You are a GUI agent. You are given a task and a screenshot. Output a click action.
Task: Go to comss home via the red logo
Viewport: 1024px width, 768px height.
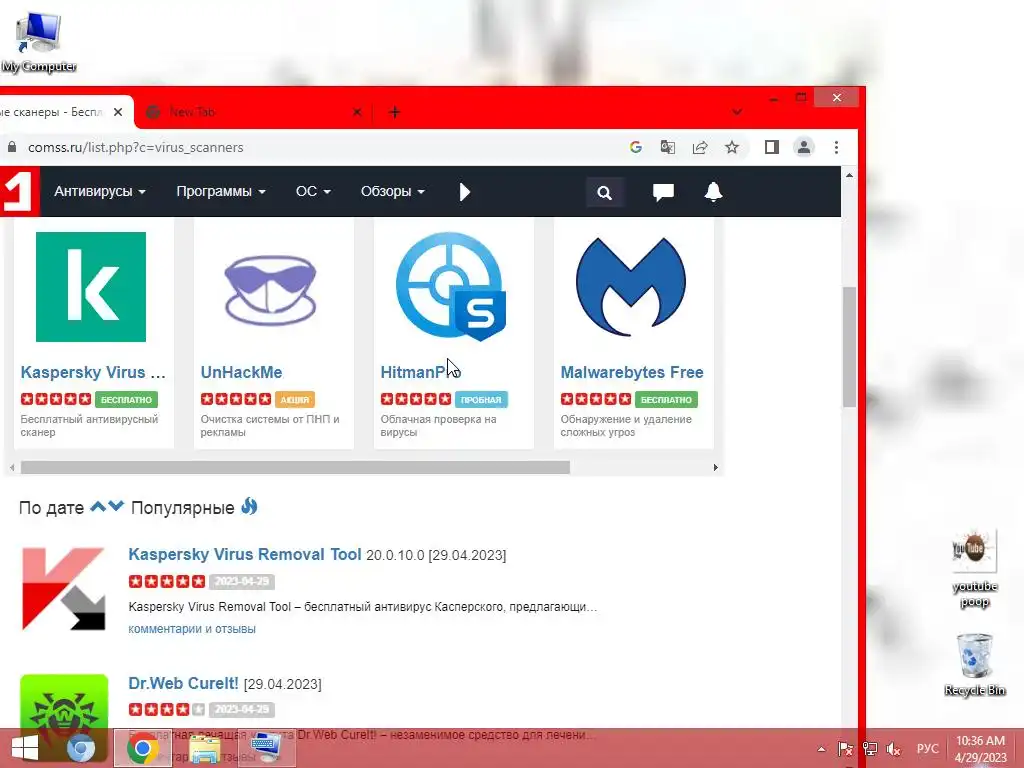tap(18, 191)
